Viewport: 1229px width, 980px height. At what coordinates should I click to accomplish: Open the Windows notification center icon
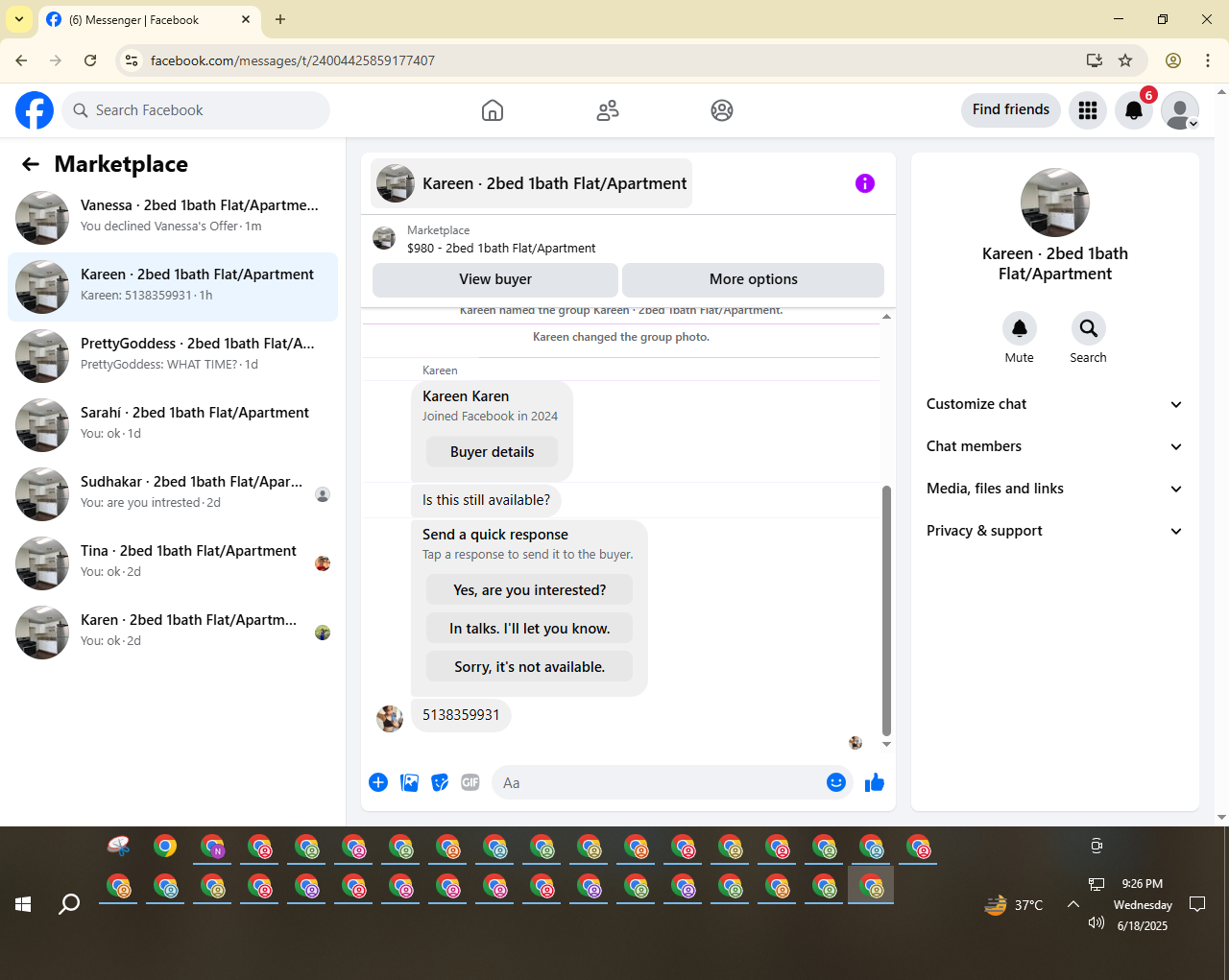coord(1197,904)
